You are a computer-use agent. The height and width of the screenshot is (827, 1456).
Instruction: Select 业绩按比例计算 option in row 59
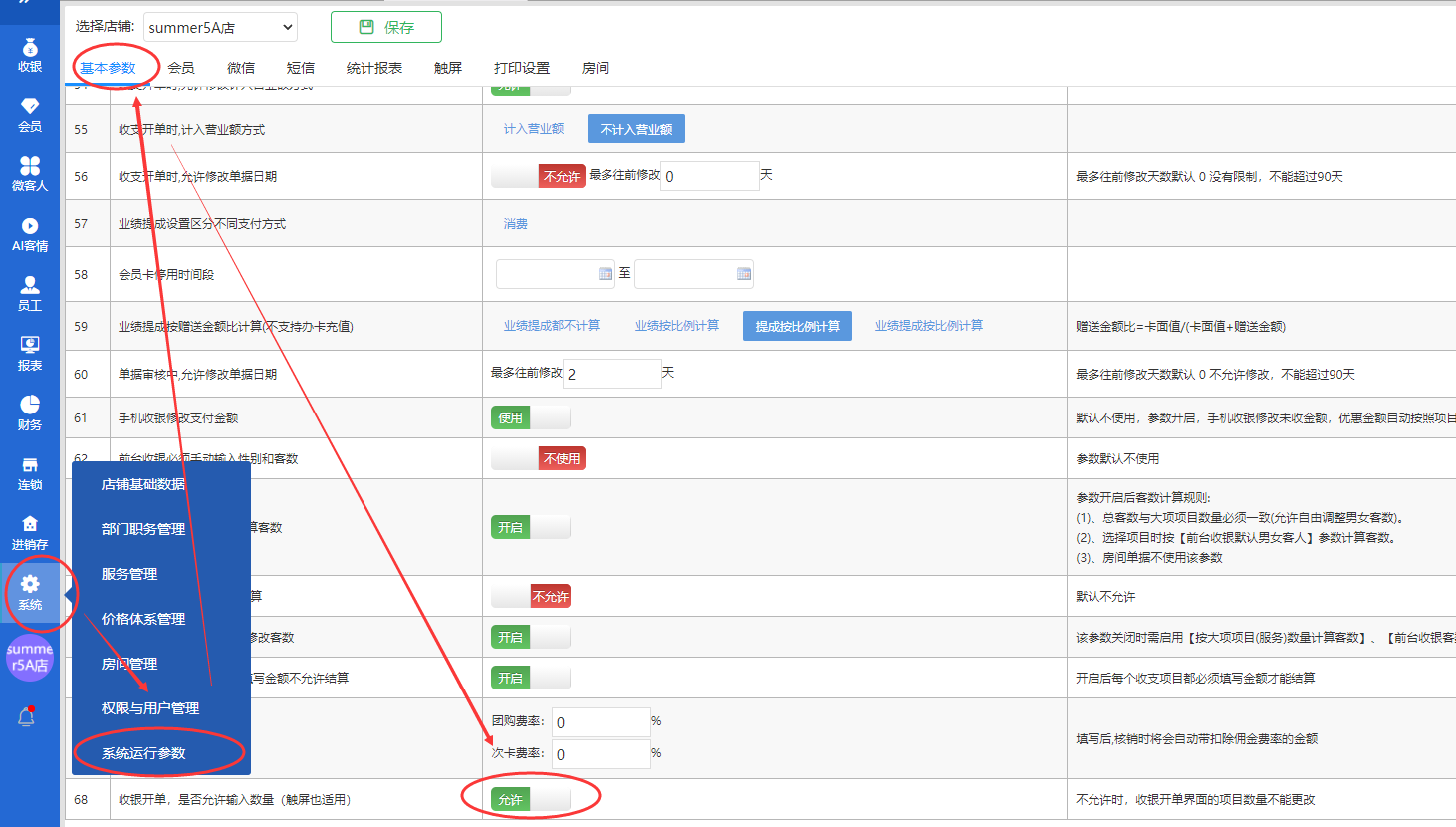tap(677, 326)
